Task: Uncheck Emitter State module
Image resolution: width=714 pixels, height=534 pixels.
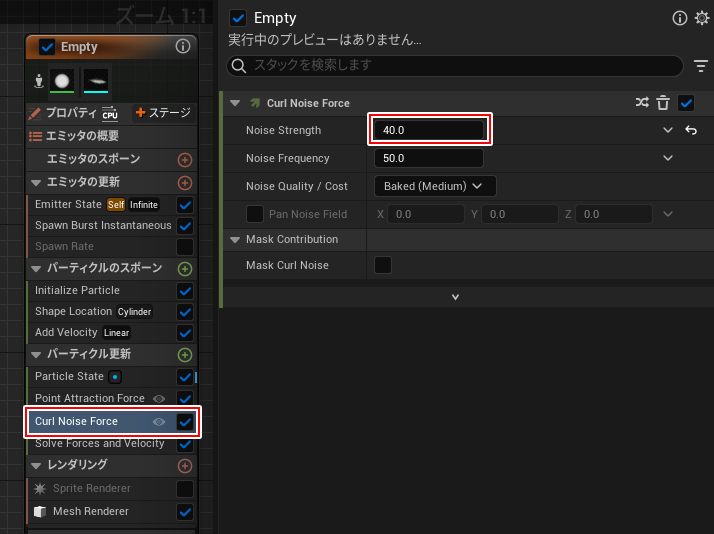Action: 185,205
